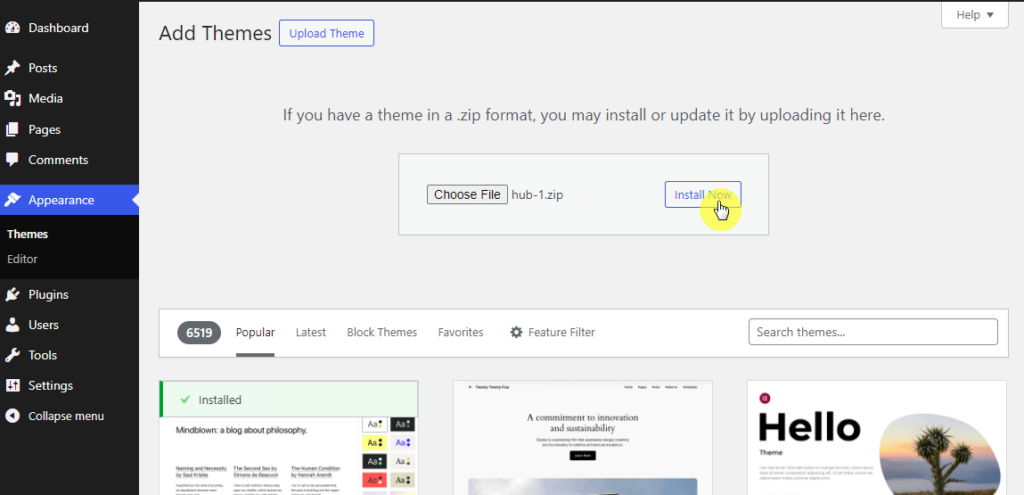Screen dimensions: 1024x495
Task: Switch to the Block Themes tab
Action: pyautogui.click(x=382, y=332)
